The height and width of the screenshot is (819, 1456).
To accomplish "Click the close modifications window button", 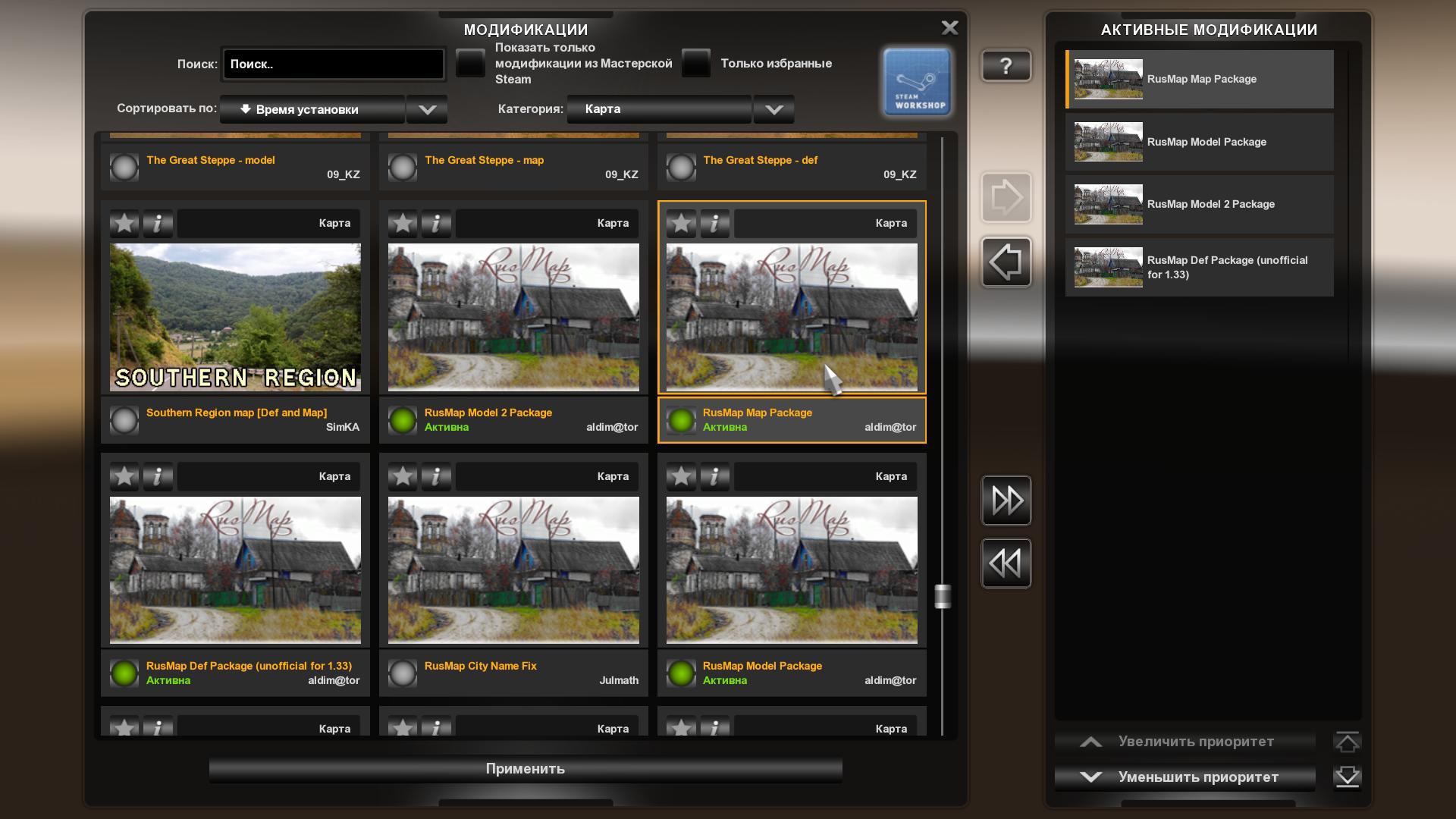I will (950, 27).
